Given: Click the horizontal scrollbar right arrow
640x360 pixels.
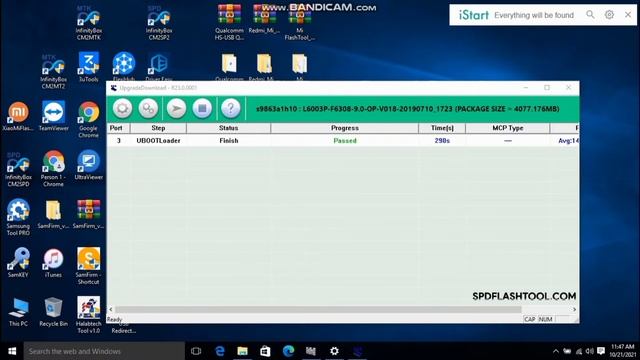Looking at the screenshot, I should 574,309.
